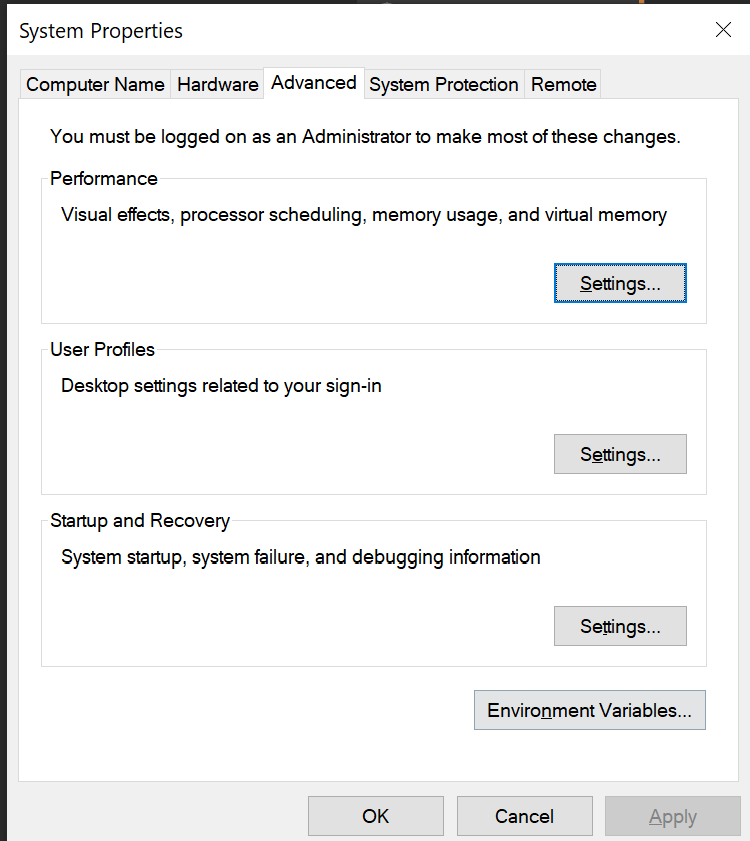Go to the System Protection tab
Screen dimensions: 750x841
[x=444, y=85]
